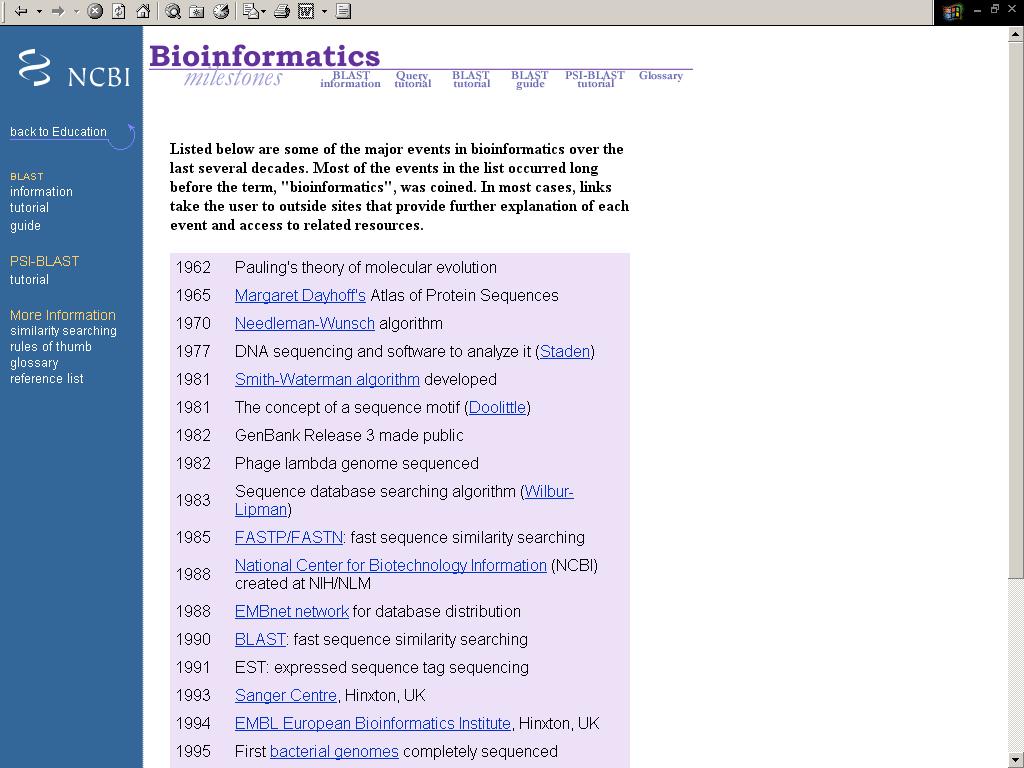
Task: Go back with the Back arrow
Action: coord(21,11)
